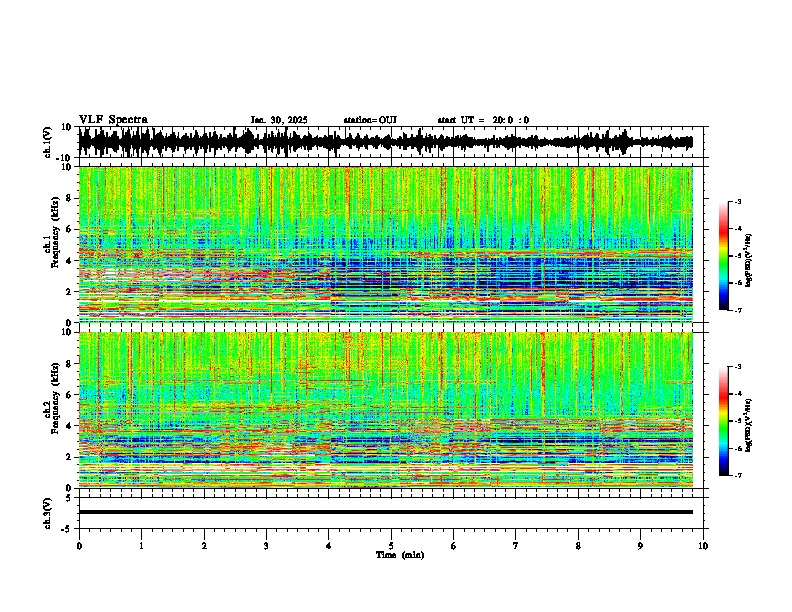Click the ch.2 log(PSD) color bar

pyautogui.click(x=724, y=421)
